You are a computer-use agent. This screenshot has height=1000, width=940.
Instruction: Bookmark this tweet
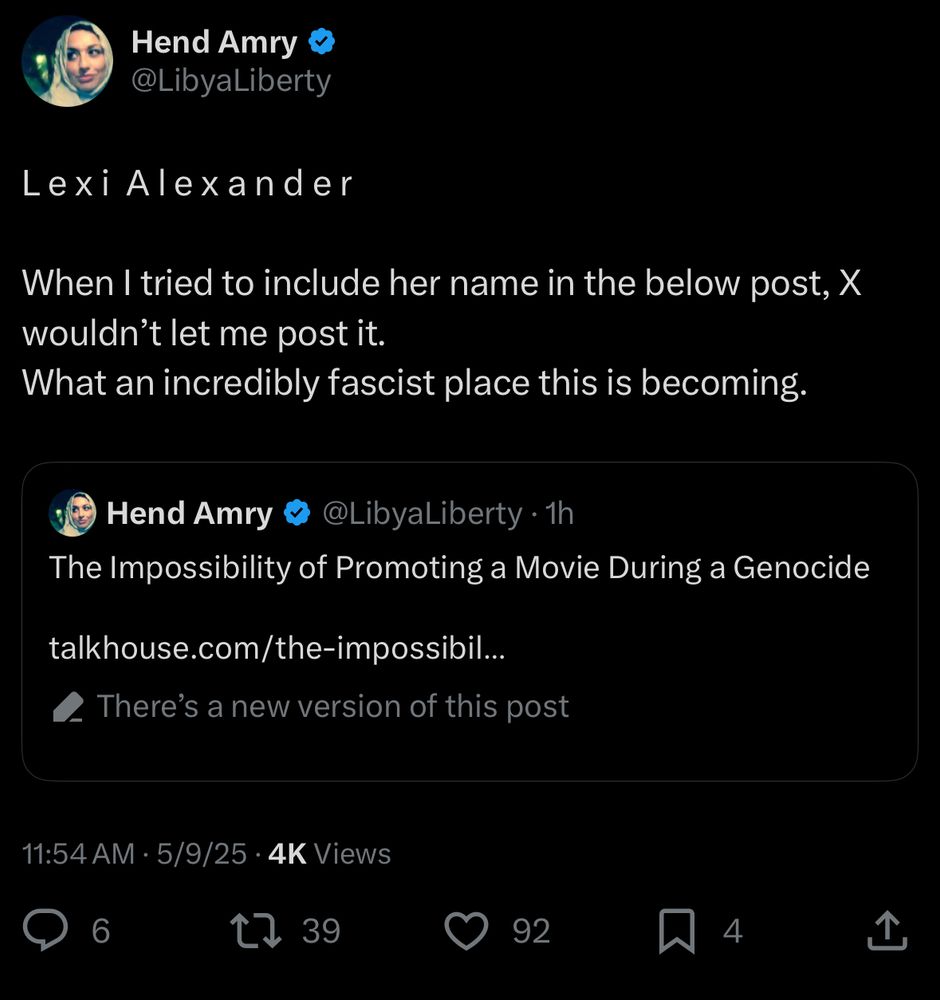click(x=679, y=929)
